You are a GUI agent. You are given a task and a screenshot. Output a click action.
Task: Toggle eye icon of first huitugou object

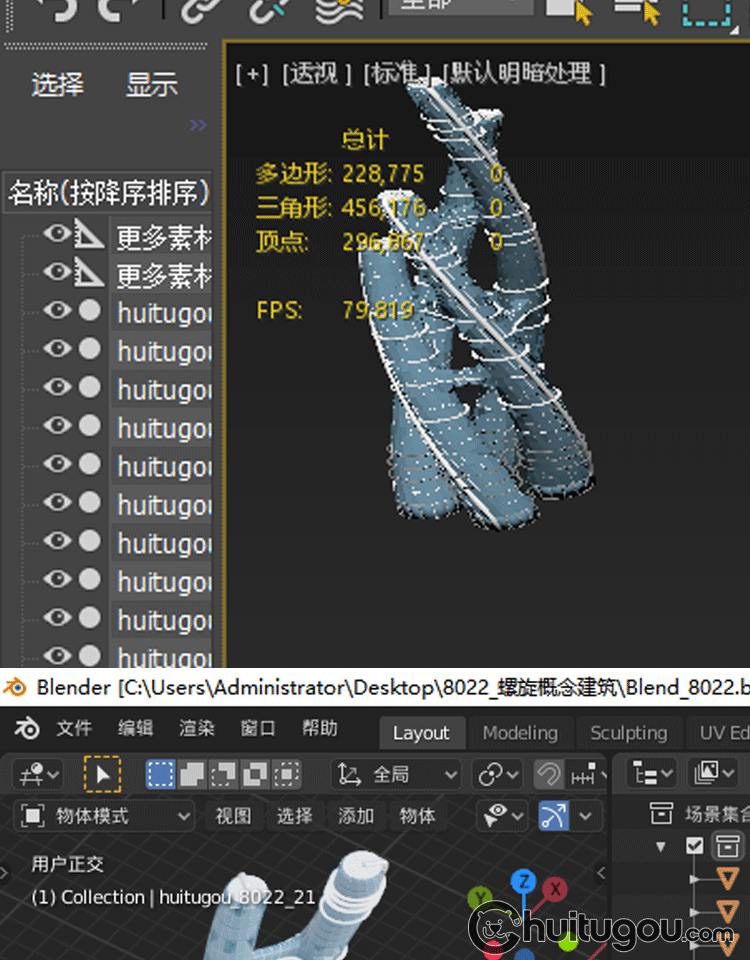click(58, 311)
